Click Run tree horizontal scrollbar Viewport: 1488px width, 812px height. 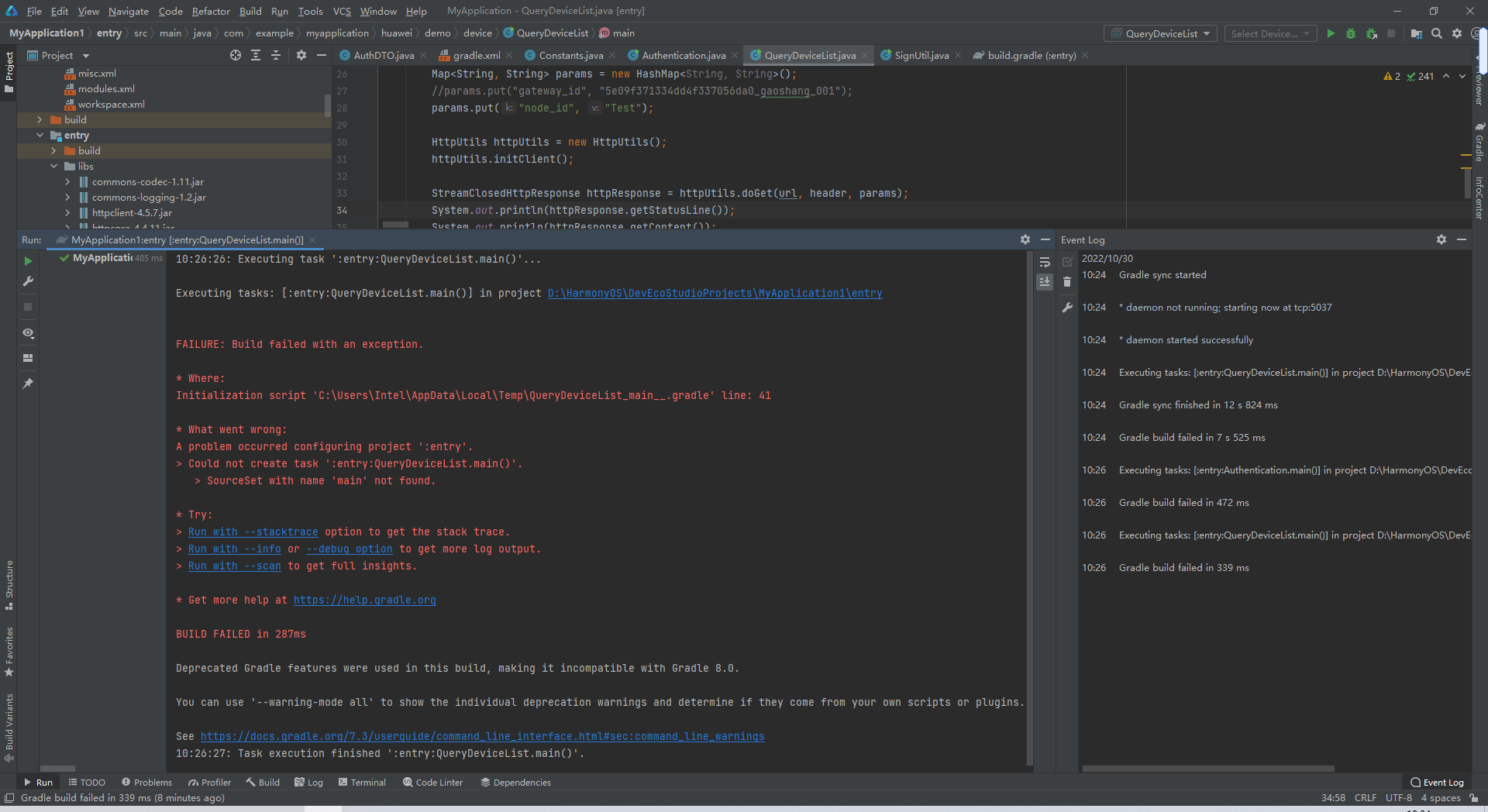click(57, 769)
